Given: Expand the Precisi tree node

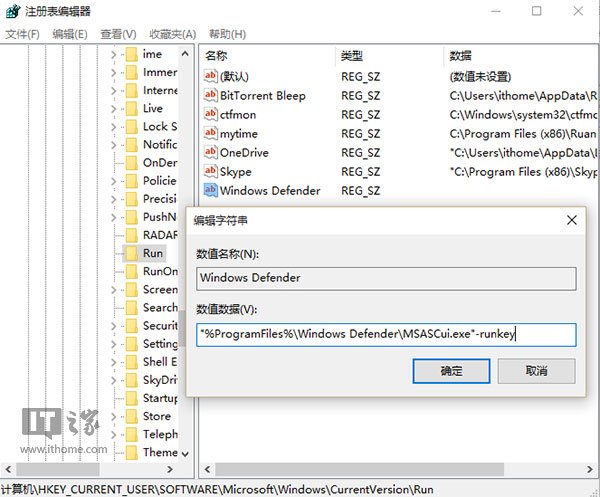Looking at the screenshot, I should (x=113, y=199).
